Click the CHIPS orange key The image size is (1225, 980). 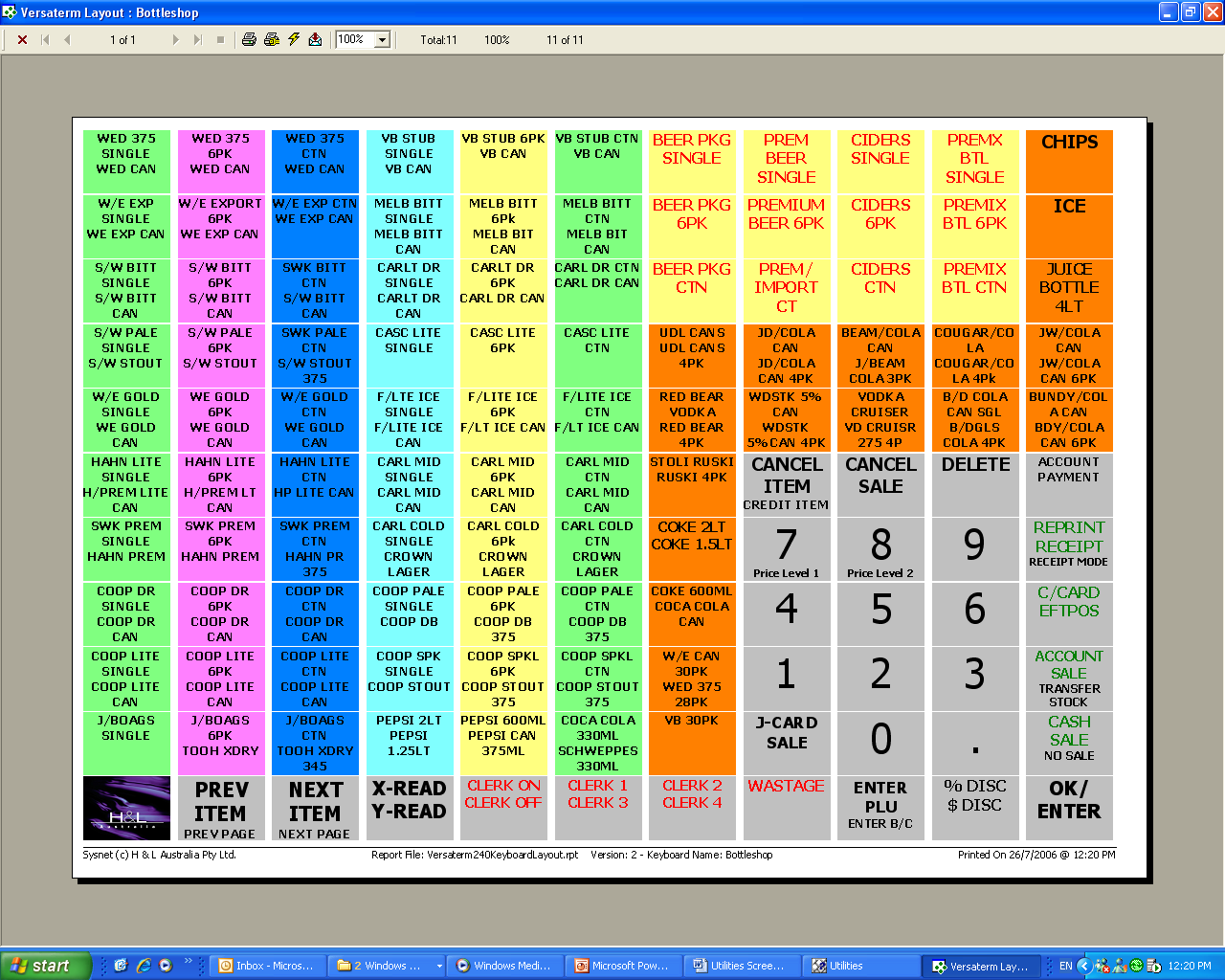pyautogui.click(x=1069, y=162)
